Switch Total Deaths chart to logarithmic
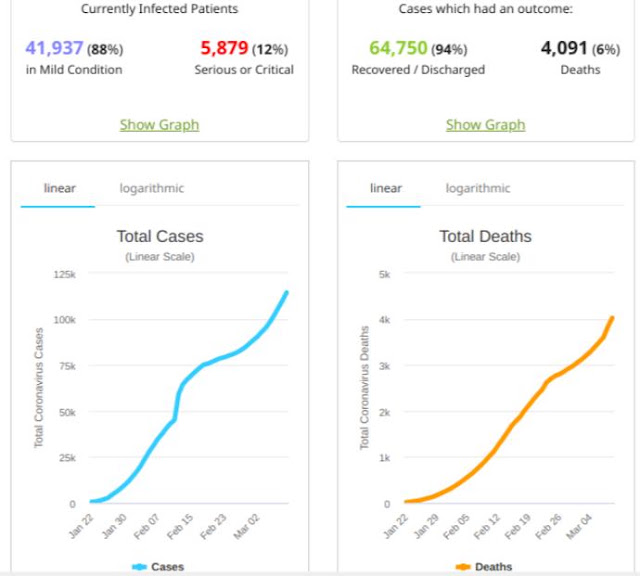Viewport: 640px width, 576px height. 478,188
